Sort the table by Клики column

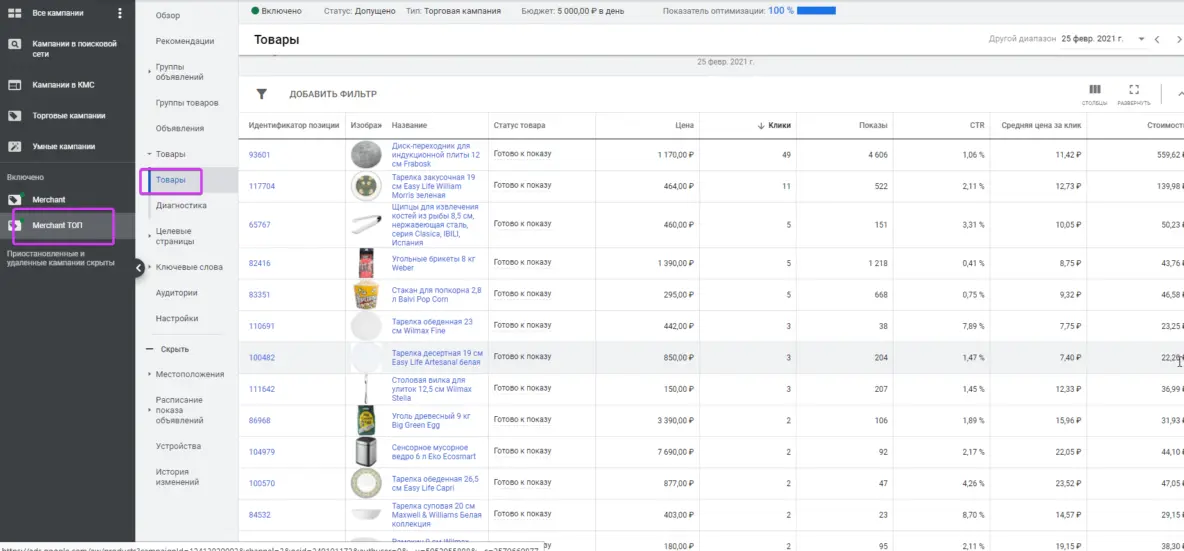pyautogui.click(x=778, y=125)
